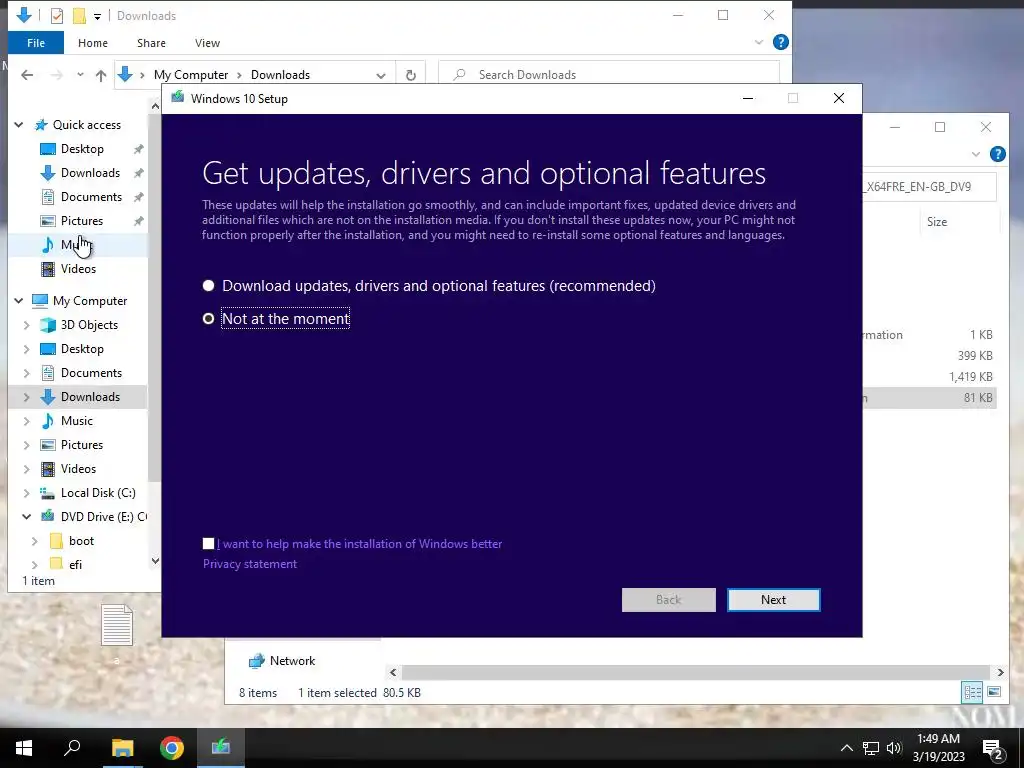Screen dimensions: 1024x768
Task: Open the Share ribbon tab
Action: (x=151, y=43)
